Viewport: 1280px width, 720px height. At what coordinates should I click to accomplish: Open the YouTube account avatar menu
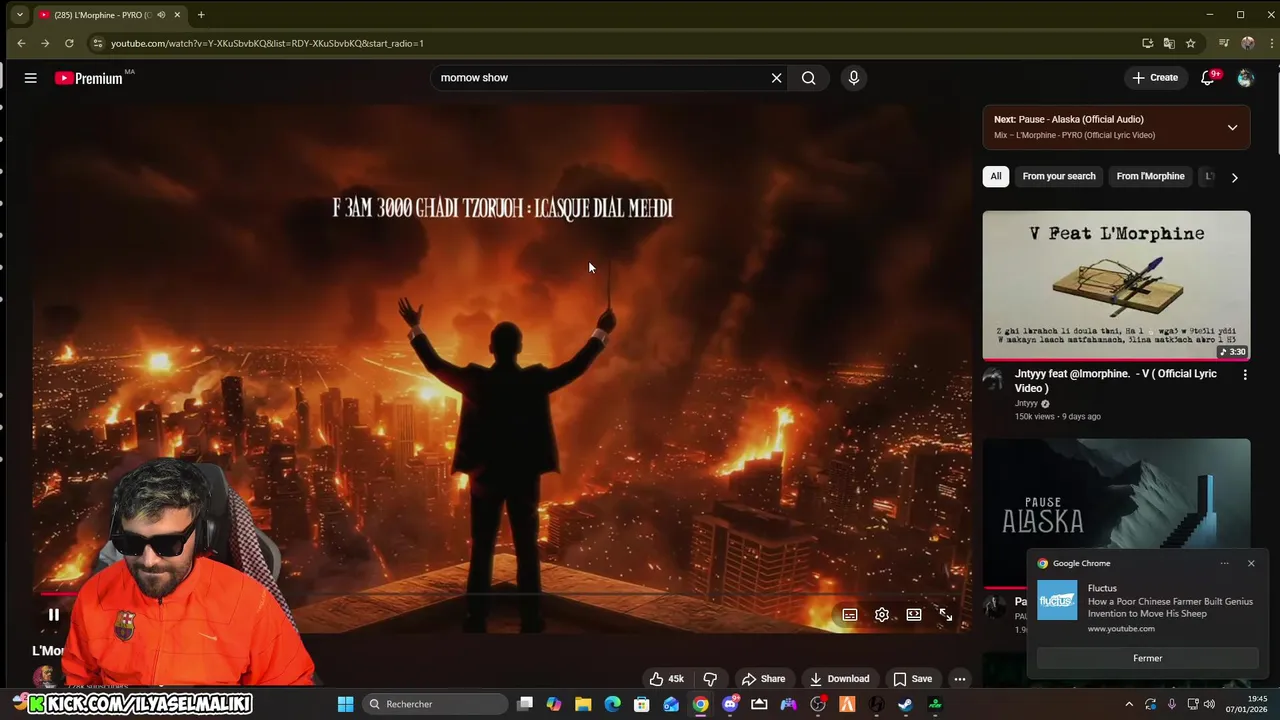pyautogui.click(x=1245, y=78)
